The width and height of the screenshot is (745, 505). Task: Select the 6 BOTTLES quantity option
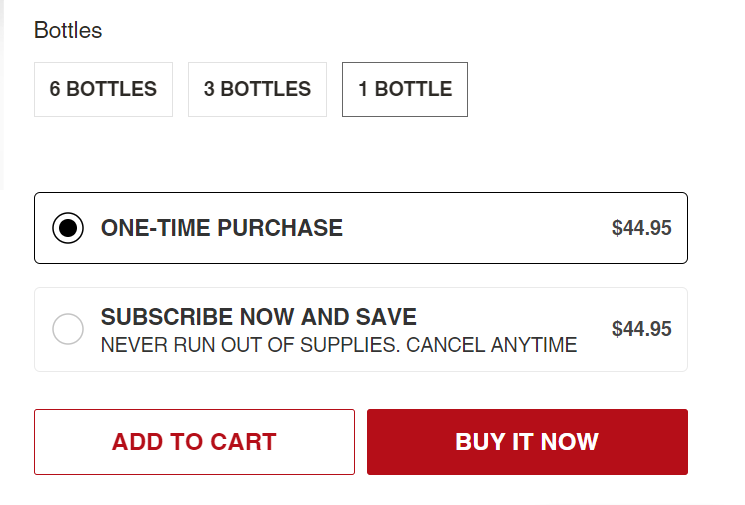coord(103,89)
